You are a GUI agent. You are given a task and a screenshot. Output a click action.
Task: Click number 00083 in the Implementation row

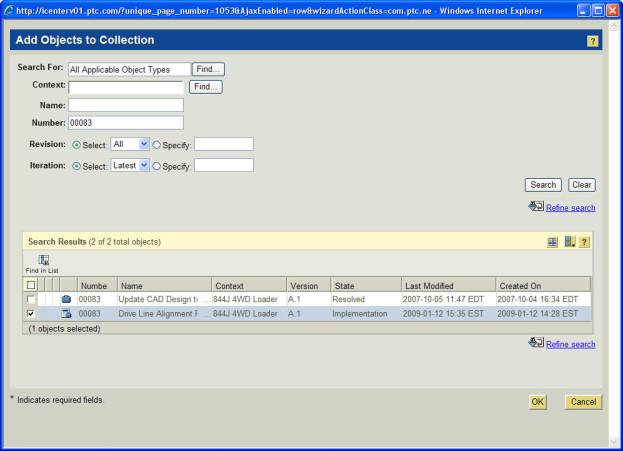(89, 314)
